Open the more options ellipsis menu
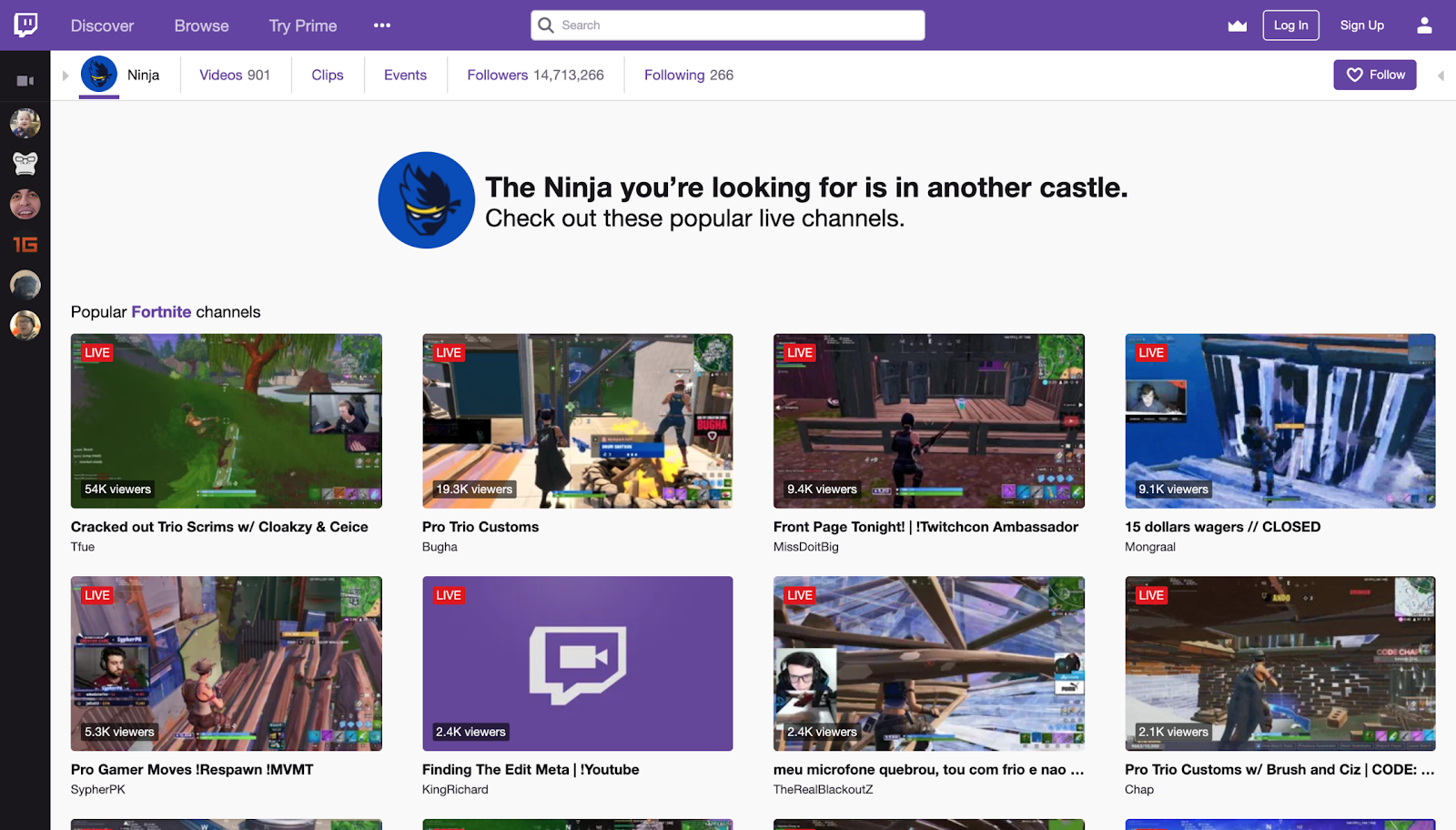 (382, 25)
